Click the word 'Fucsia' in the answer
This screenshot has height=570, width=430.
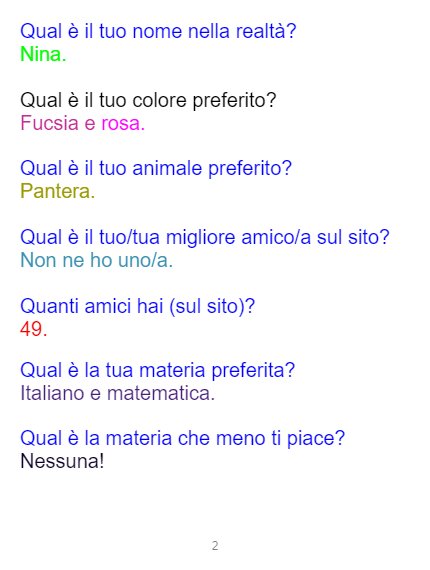pyautogui.click(x=49, y=123)
